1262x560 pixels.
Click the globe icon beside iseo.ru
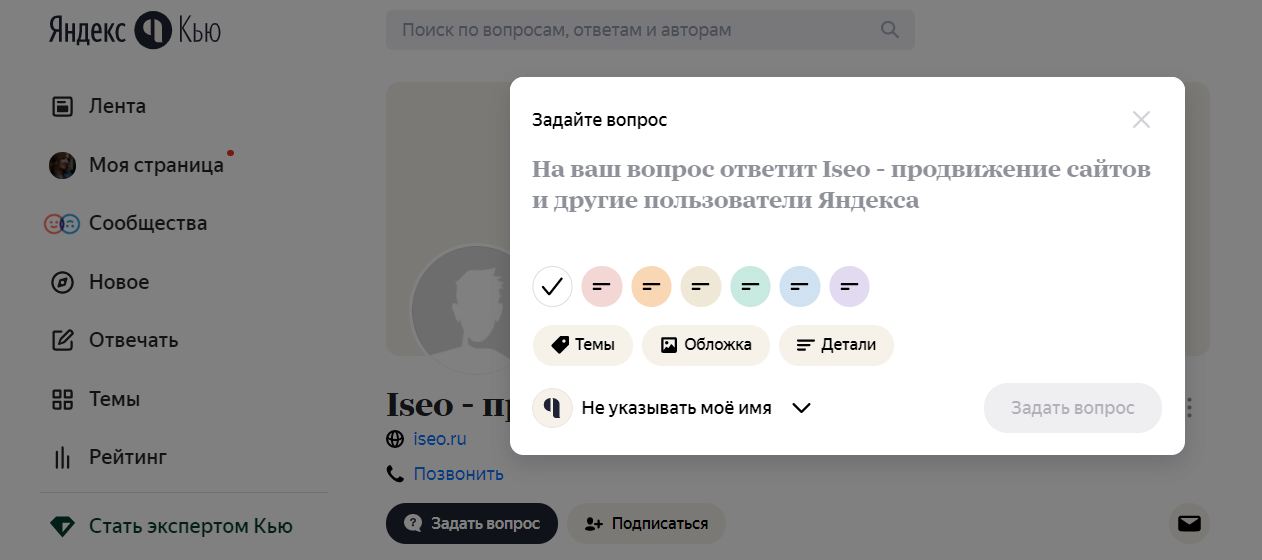coord(396,439)
